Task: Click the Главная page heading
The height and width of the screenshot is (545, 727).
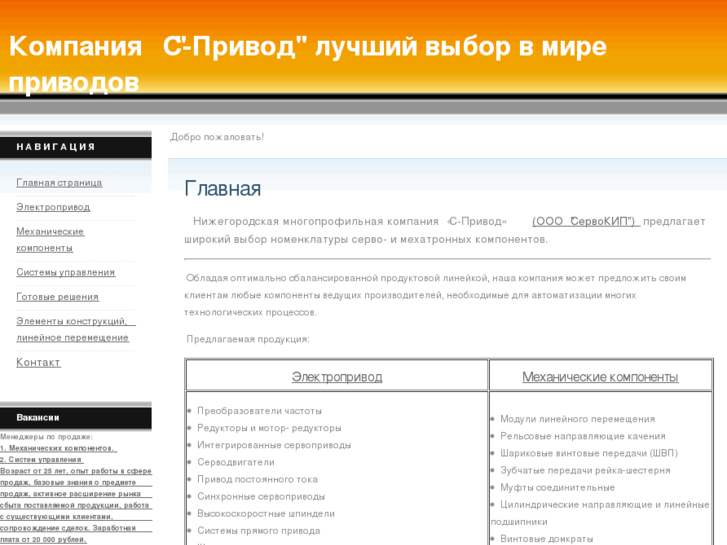Action: [223, 189]
